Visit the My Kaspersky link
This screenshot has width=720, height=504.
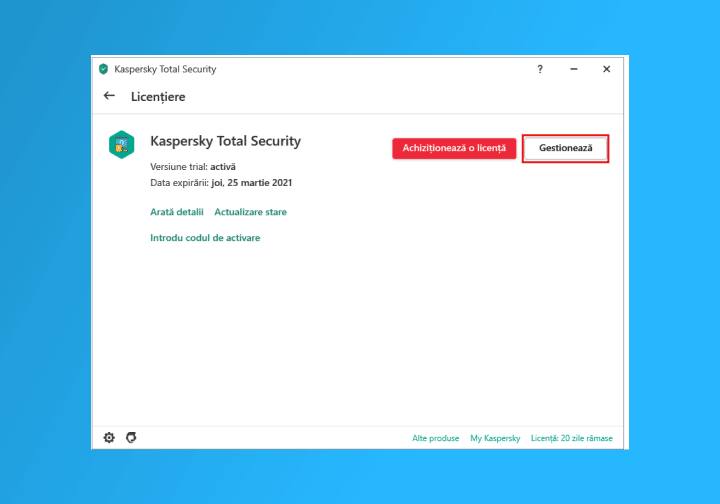[x=495, y=439]
